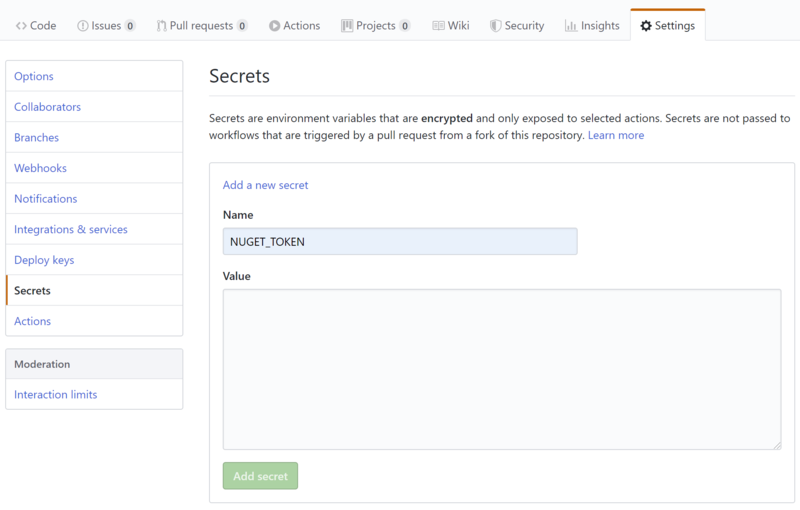Click the Insights graph icon

pyautogui.click(x=570, y=26)
